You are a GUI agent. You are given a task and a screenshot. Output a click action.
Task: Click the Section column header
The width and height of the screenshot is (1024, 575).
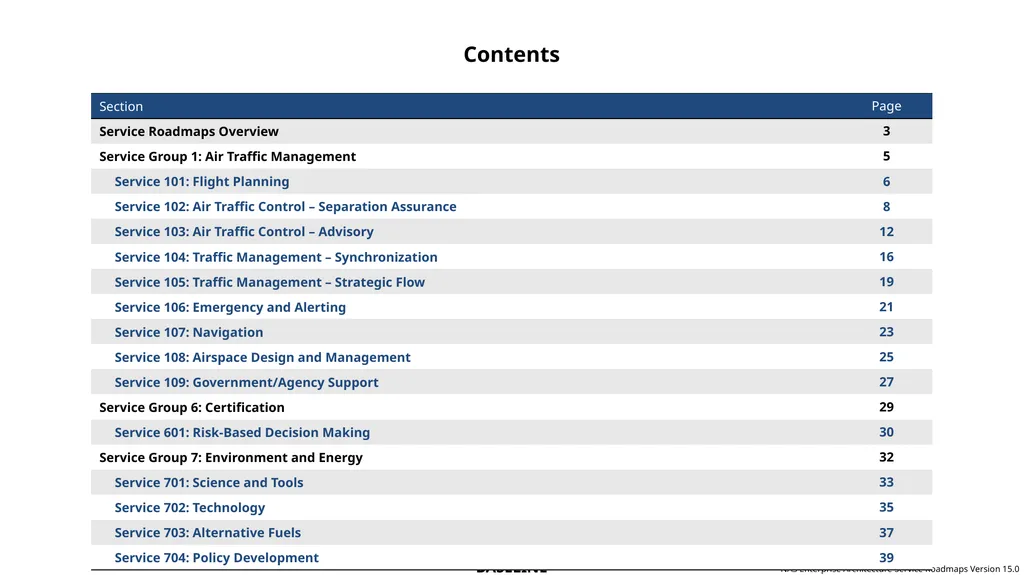click(x=121, y=106)
